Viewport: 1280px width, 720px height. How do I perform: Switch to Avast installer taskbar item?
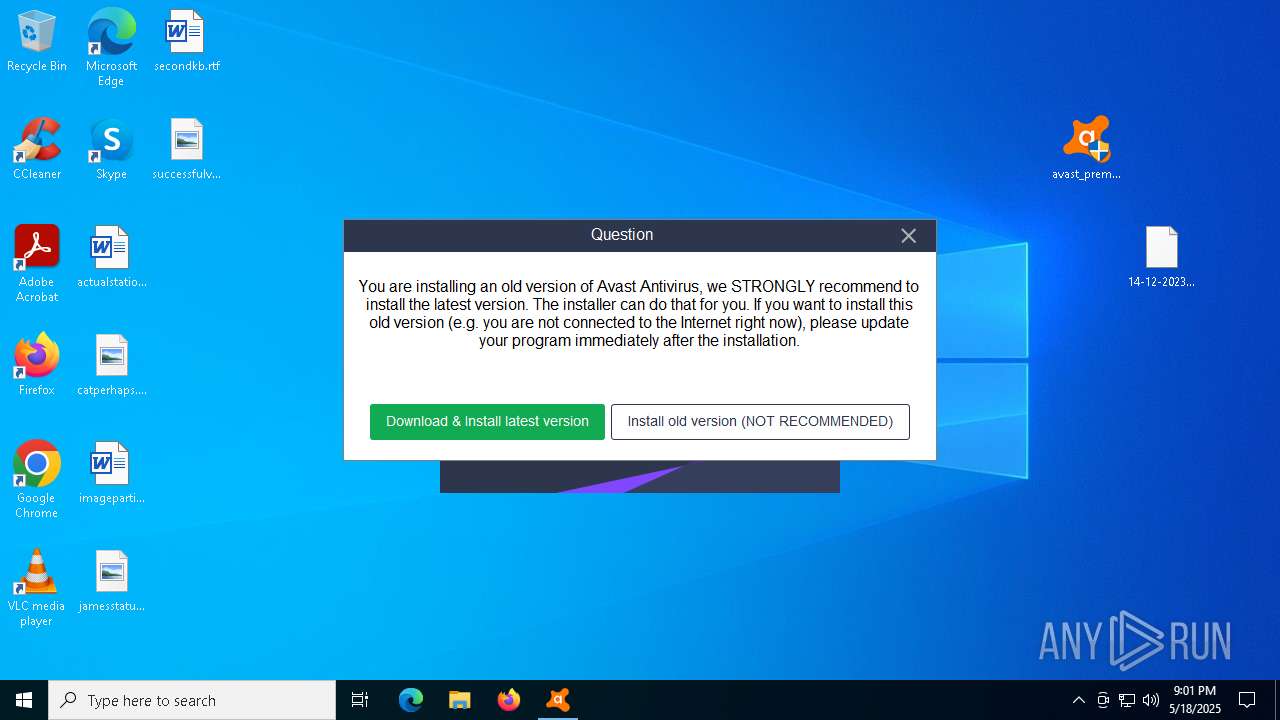pyautogui.click(x=558, y=700)
